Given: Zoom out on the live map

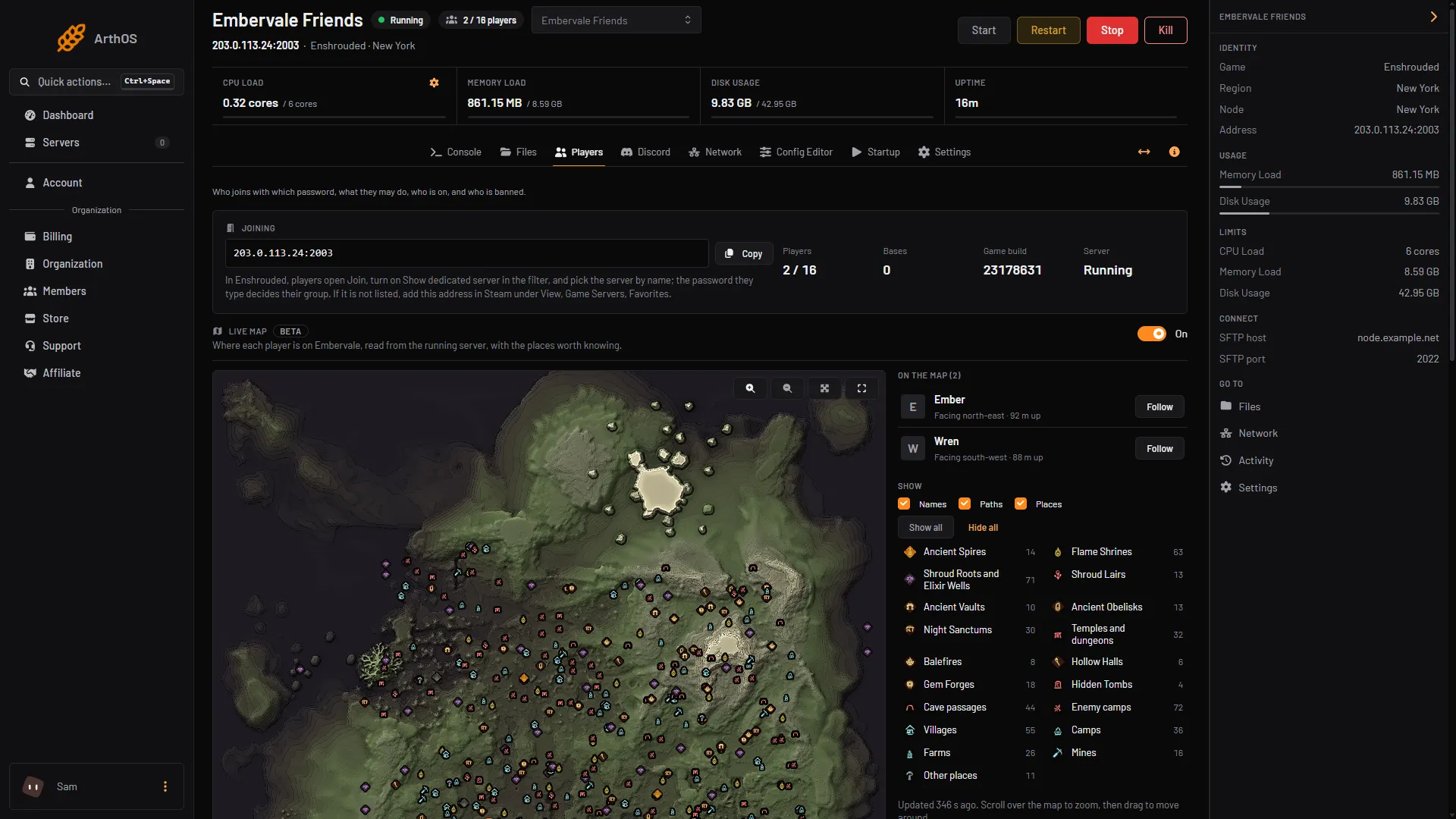Looking at the screenshot, I should 787,388.
